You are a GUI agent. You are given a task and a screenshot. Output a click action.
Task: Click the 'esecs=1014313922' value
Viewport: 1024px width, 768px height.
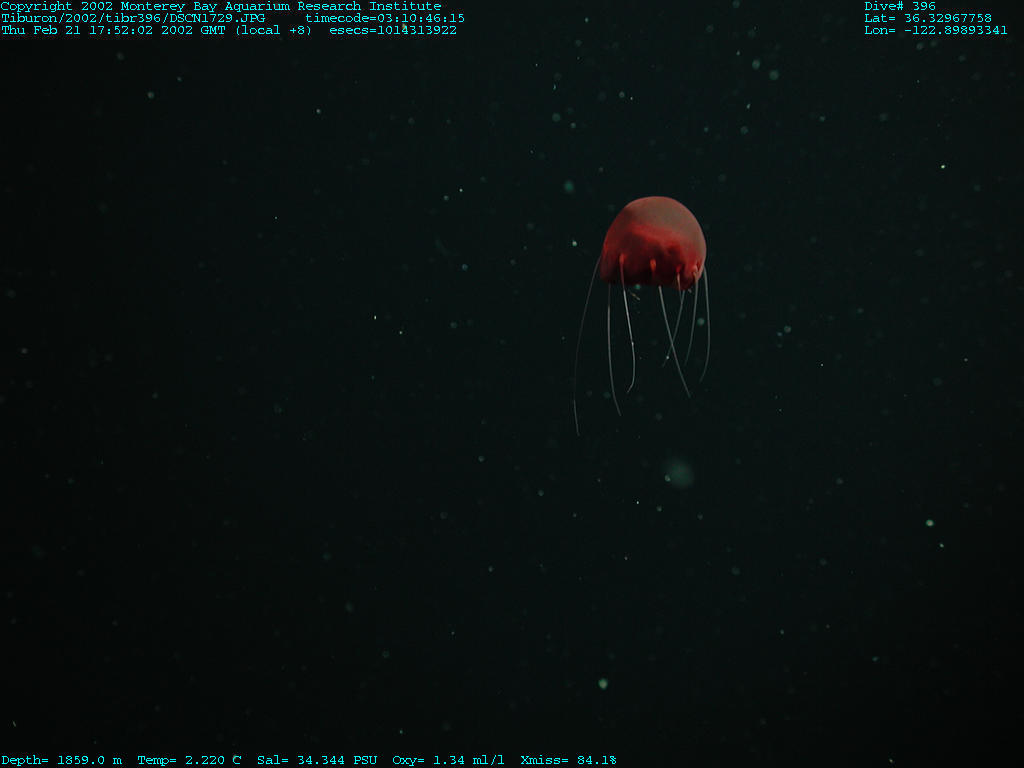click(x=392, y=30)
